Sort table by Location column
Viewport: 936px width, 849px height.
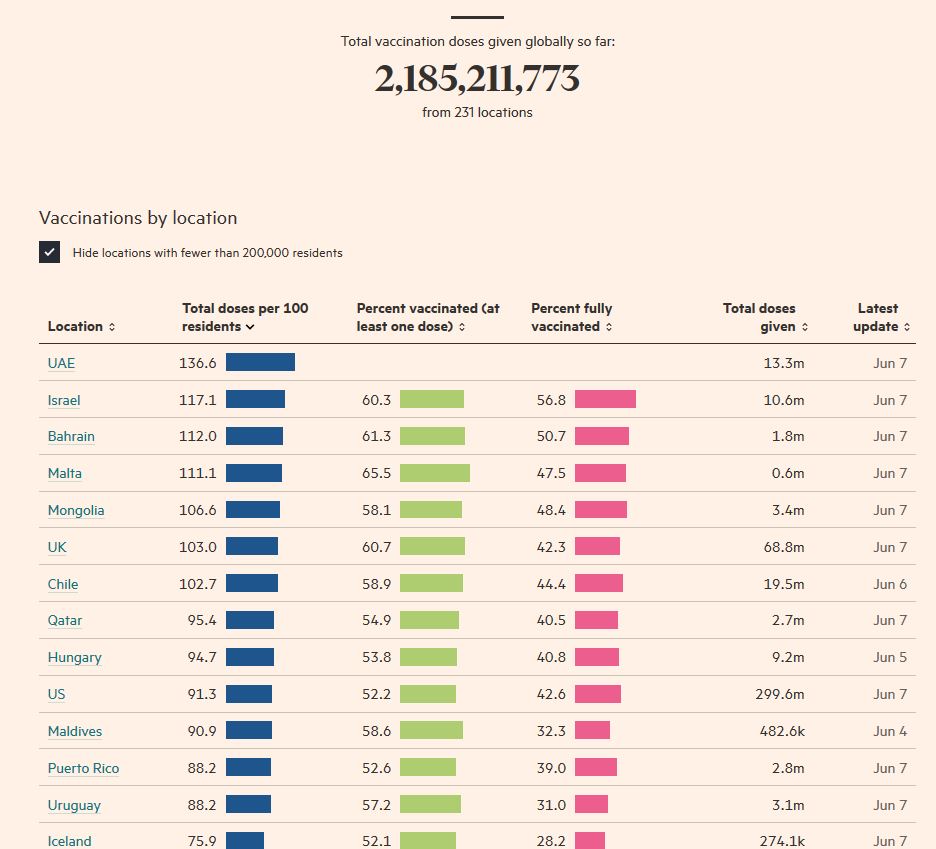pos(81,326)
